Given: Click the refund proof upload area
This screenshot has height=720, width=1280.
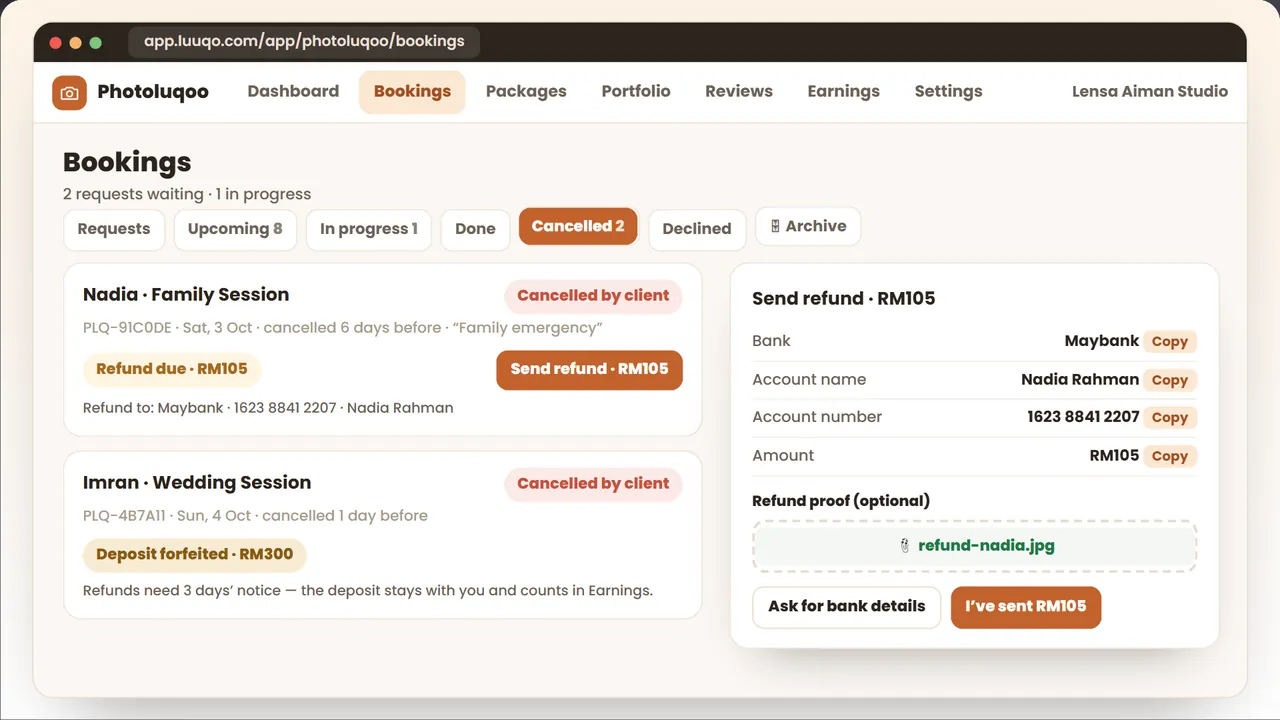Looking at the screenshot, I should click(975, 546).
